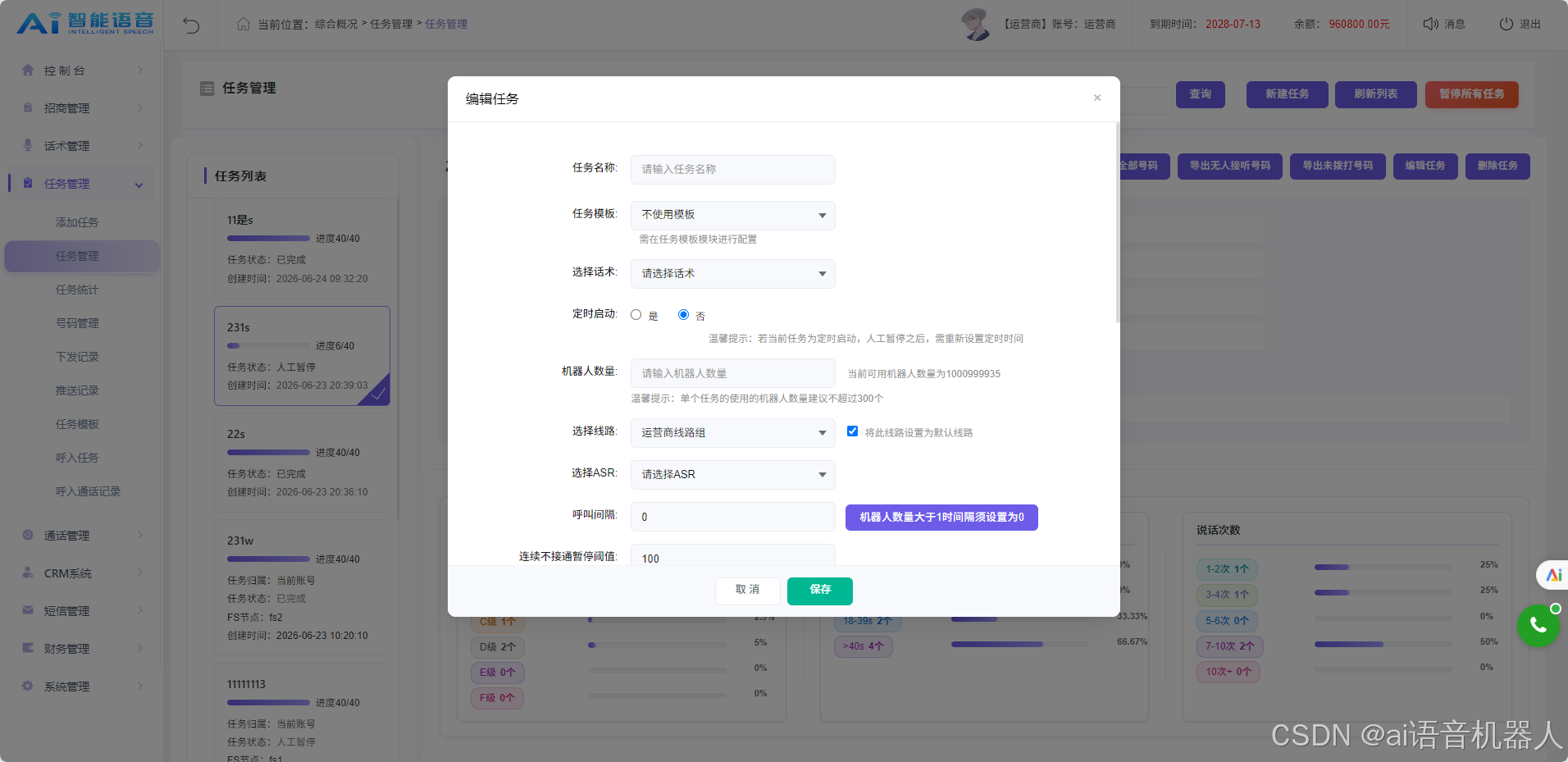
Task: Click 导出未拨打号码 button
Action: click(x=1338, y=167)
